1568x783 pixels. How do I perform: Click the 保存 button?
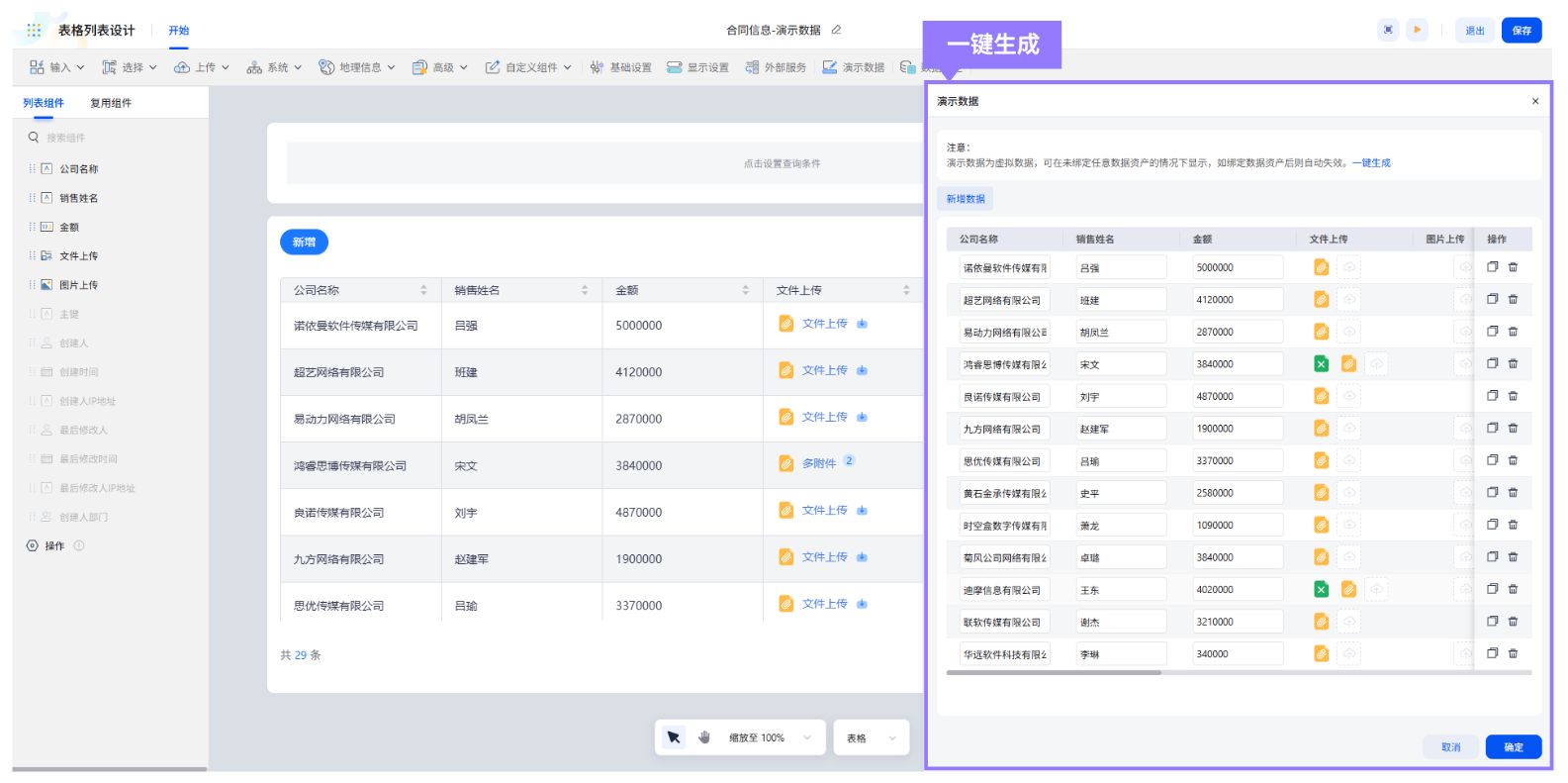tap(1522, 31)
